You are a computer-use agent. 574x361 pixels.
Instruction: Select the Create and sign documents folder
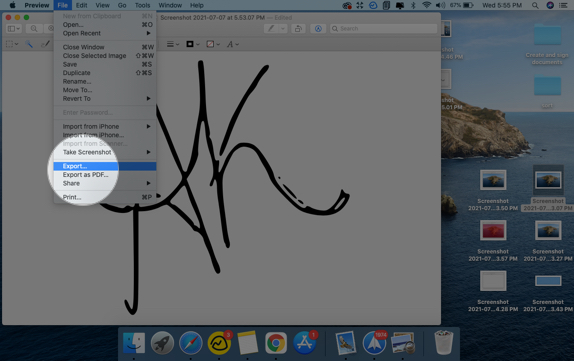point(547,44)
